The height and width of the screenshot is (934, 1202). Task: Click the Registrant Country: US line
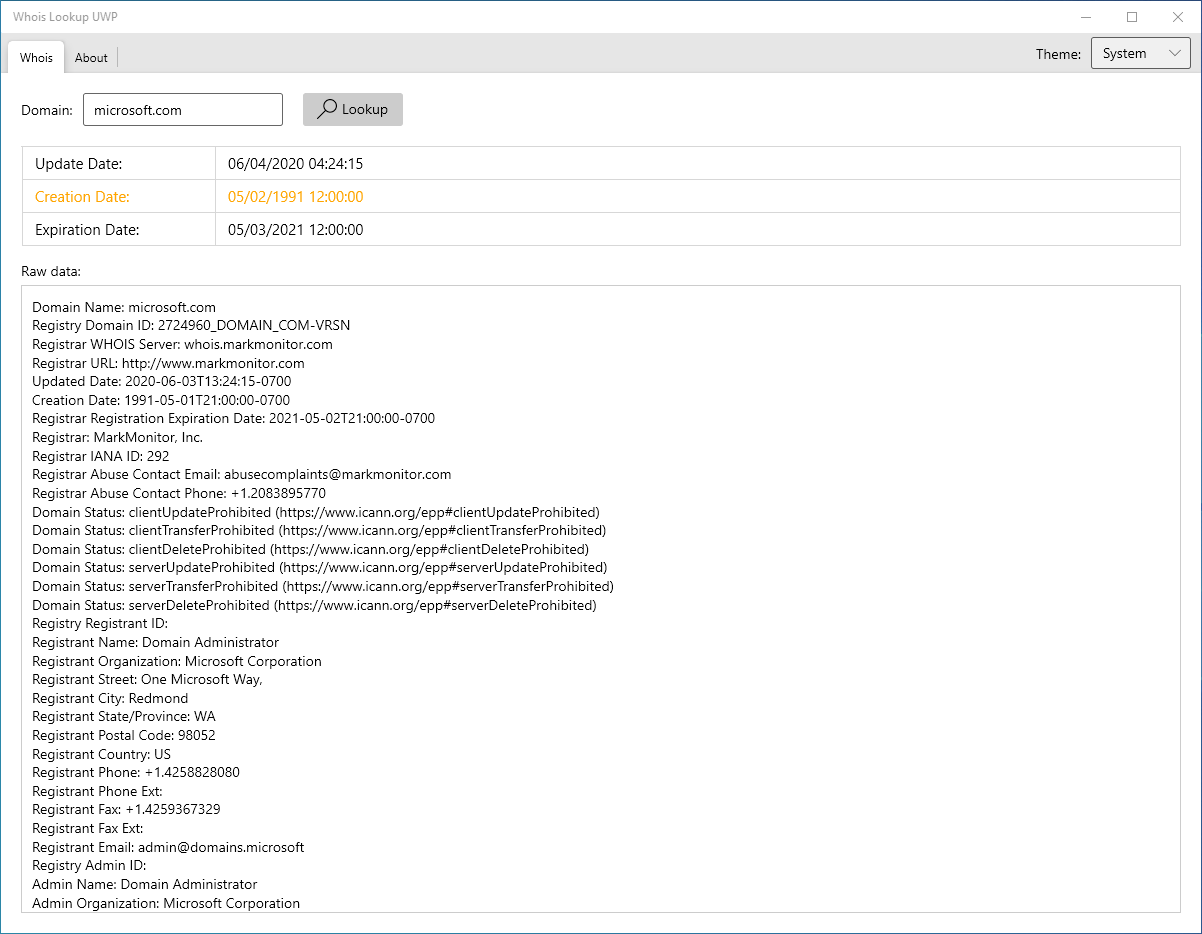(x=101, y=754)
